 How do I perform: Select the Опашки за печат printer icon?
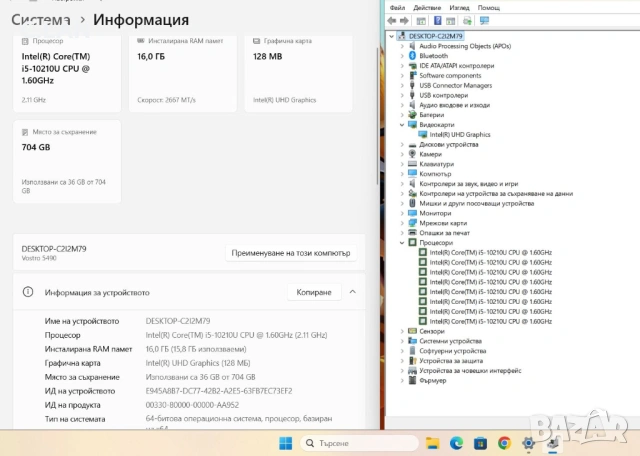(412, 233)
